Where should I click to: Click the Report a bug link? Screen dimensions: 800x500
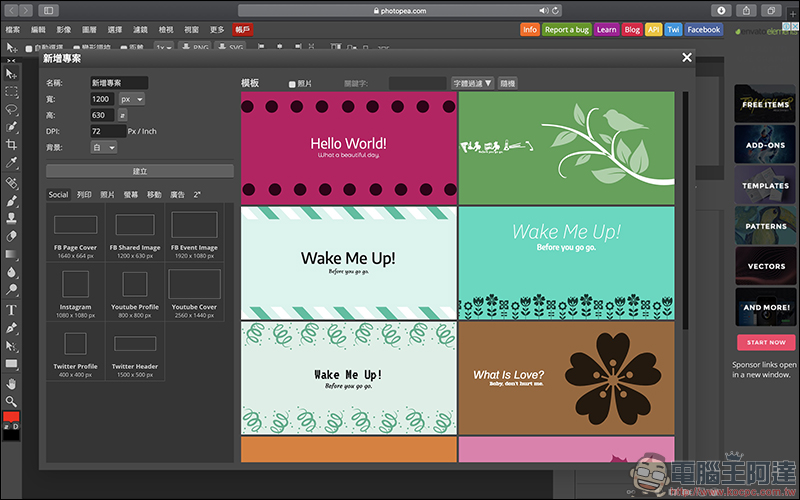pyautogui.click(x=567, y=30)
